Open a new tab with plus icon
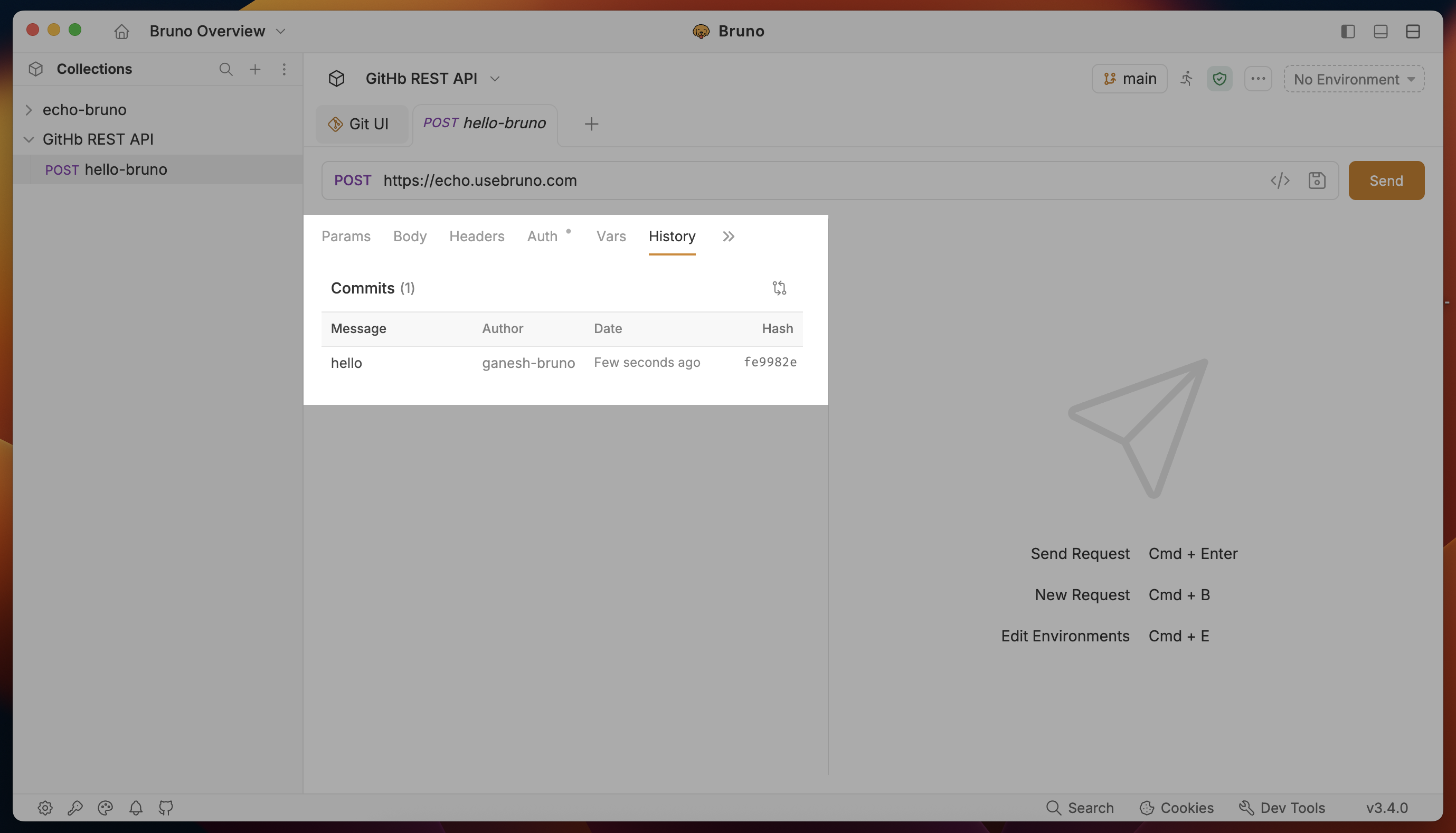The height and width of the screenshot is (833, 1456). coord(591,124)
